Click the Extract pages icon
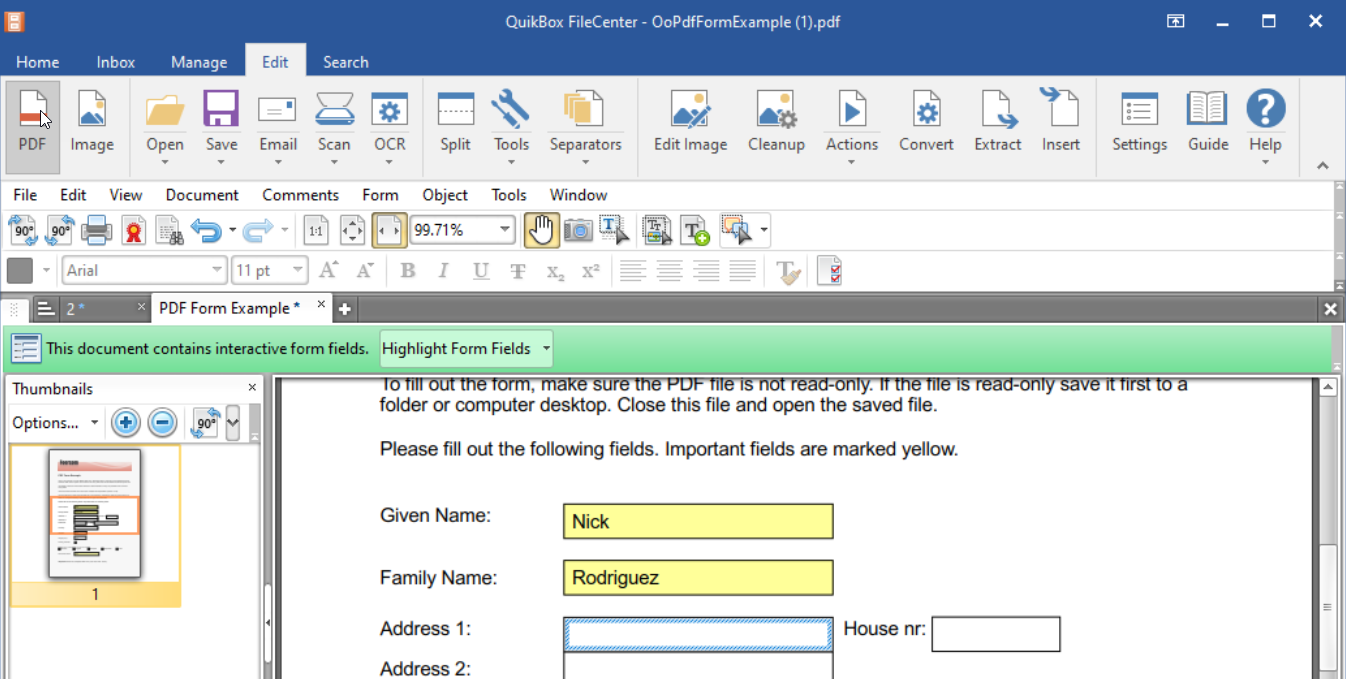This screenshot has height=679, width=1346. tap(997, 122)
